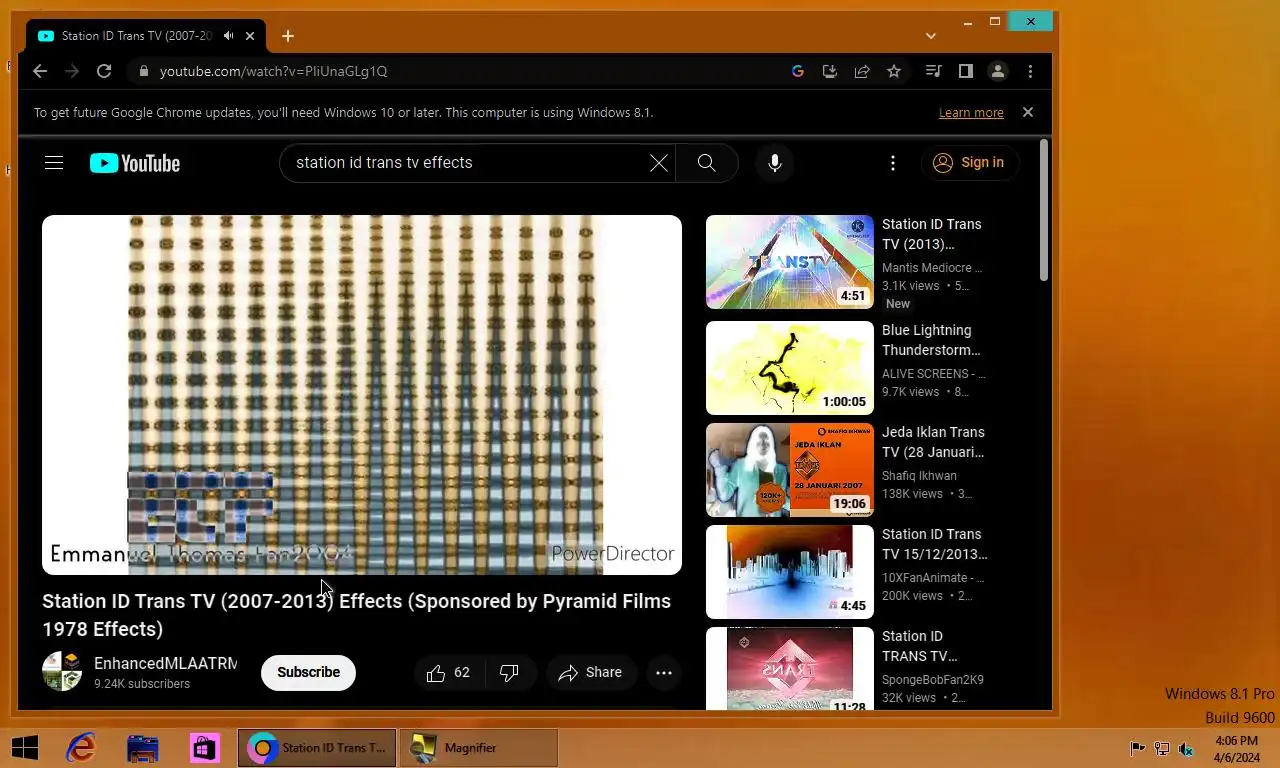The height and width of the screenshot is (768, 1280).
Task: Open the Chrome profile avatar icon
Action: (x=997, y=71)
